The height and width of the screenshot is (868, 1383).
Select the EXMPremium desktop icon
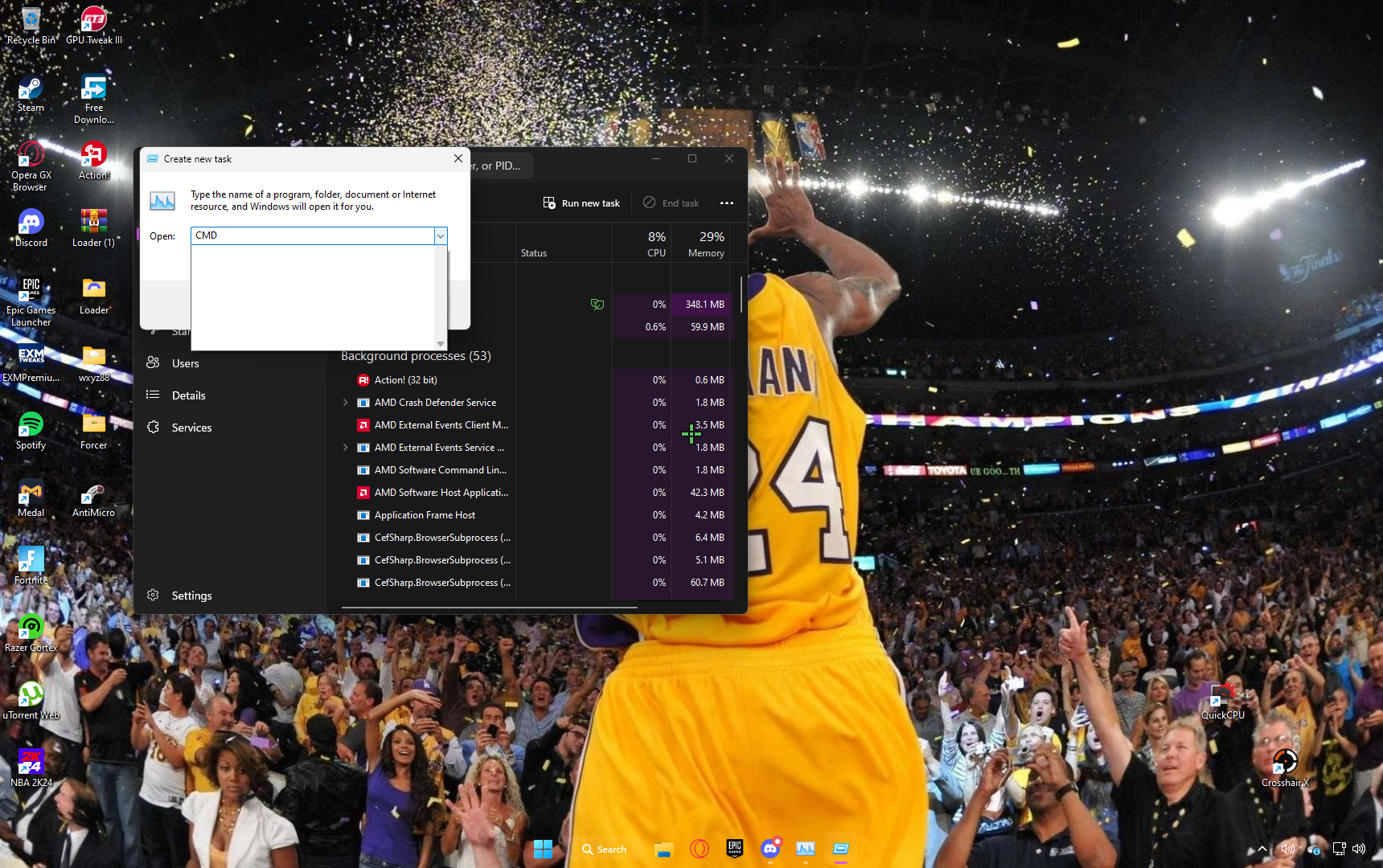pyautogui.click(x=31, y=362)
